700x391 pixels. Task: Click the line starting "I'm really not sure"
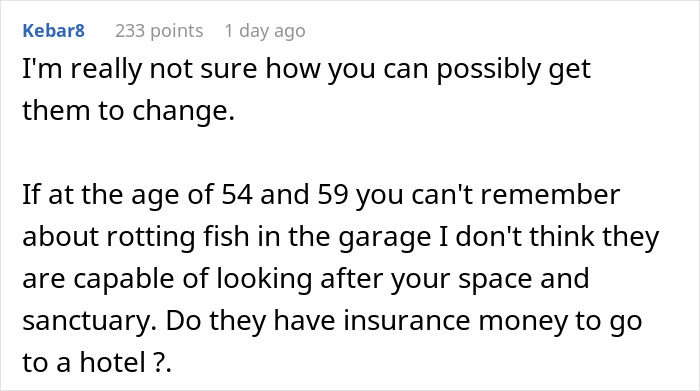point(306,70)
